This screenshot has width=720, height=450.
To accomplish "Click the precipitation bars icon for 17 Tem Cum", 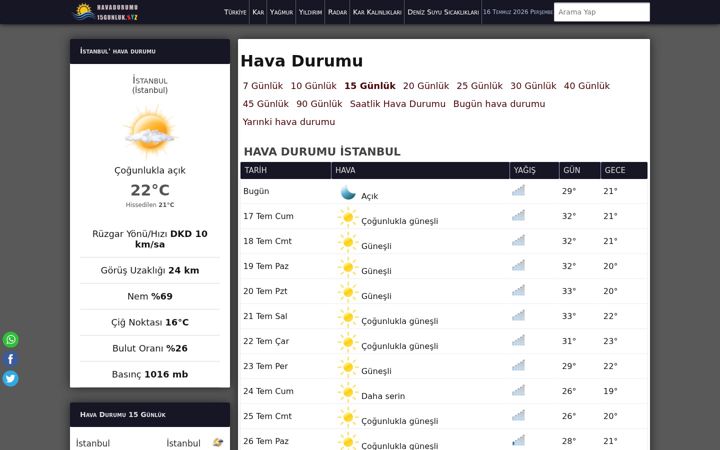I will coord(518,215).
